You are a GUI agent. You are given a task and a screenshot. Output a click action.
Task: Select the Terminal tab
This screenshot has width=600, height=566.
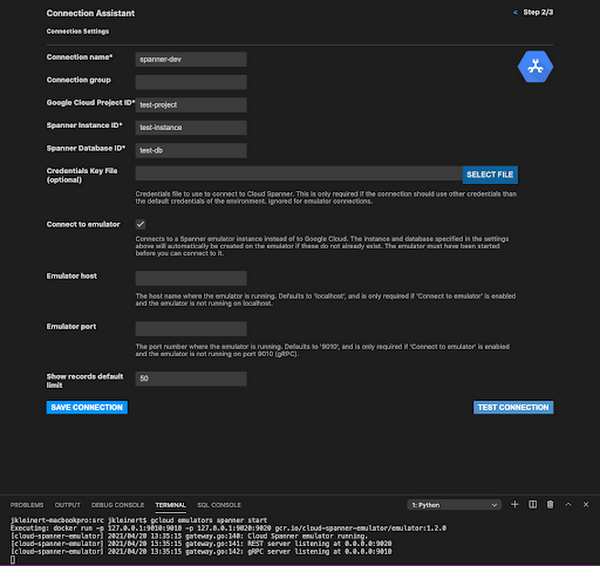click(170, 505)
